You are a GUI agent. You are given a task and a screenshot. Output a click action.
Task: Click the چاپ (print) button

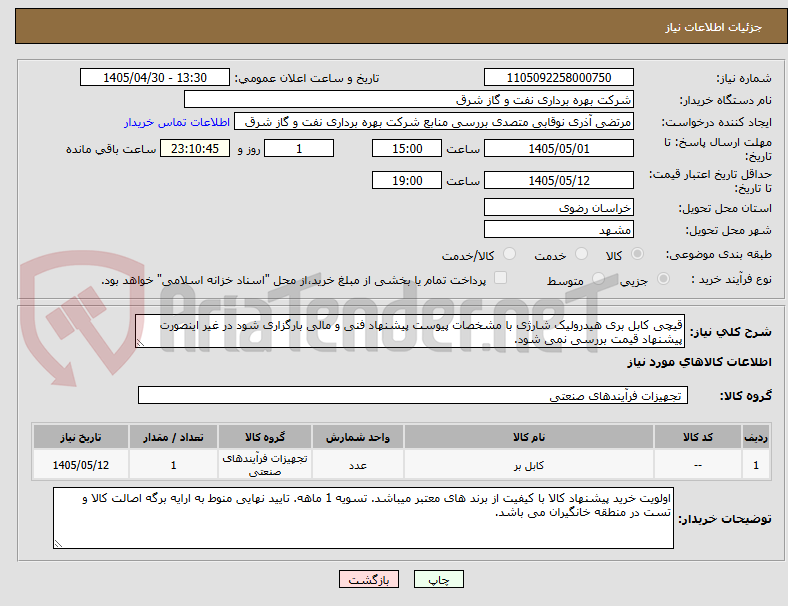438,579
